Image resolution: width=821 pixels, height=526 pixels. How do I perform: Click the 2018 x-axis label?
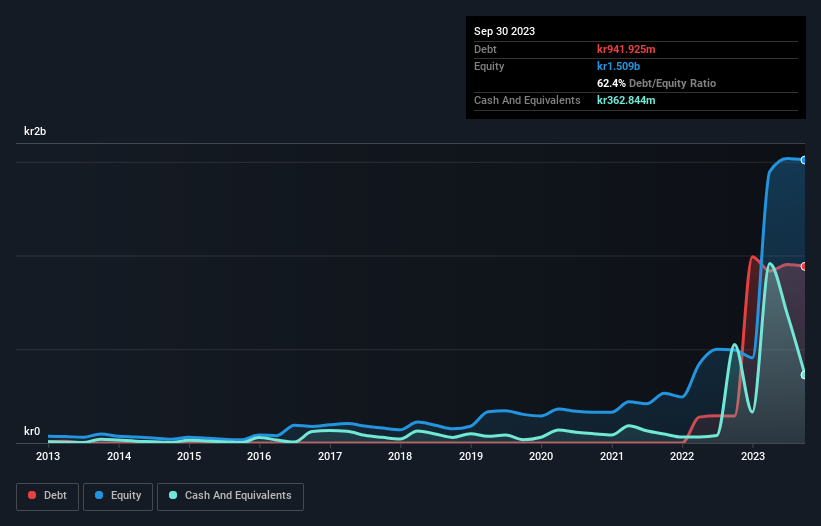(x=400, y=456)
